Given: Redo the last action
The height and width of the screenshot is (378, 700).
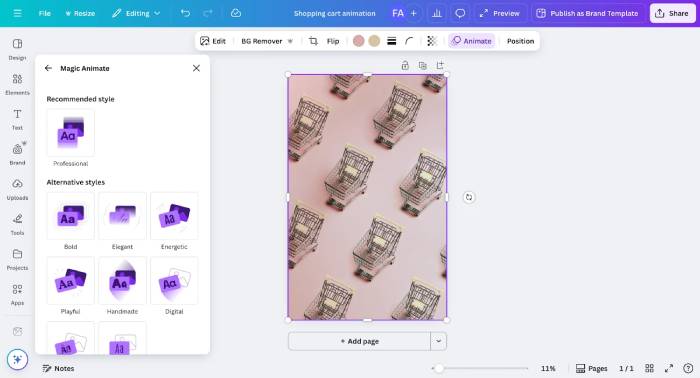Looking at the screenshot, I should (x=208, y=13).
